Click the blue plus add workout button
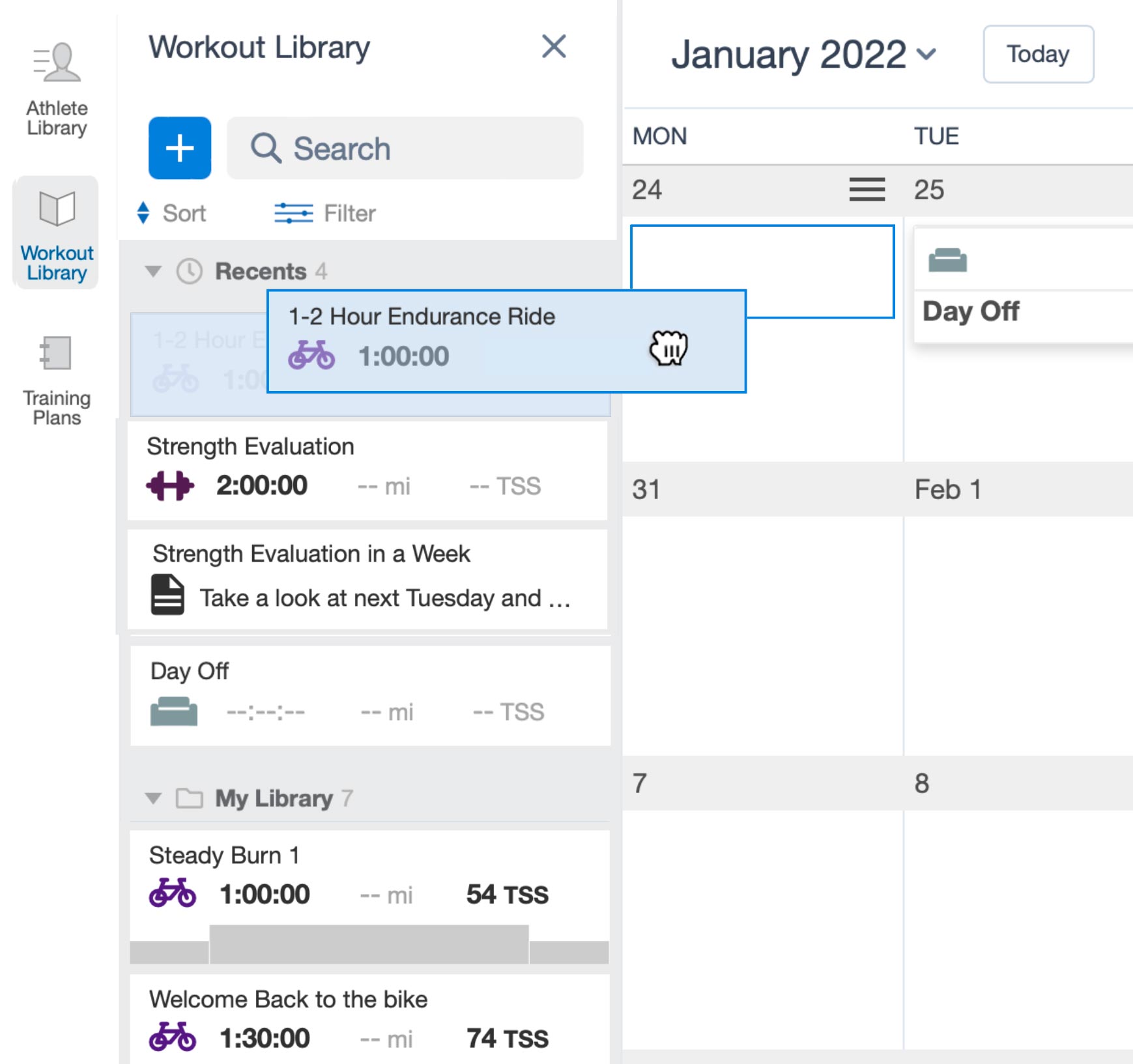The height and width of the screenshot is (1064, 1133). 179,148
